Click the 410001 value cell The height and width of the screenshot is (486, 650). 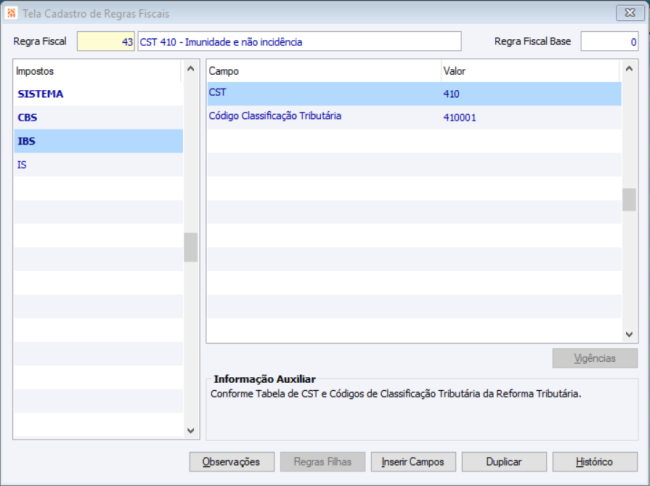531,117
